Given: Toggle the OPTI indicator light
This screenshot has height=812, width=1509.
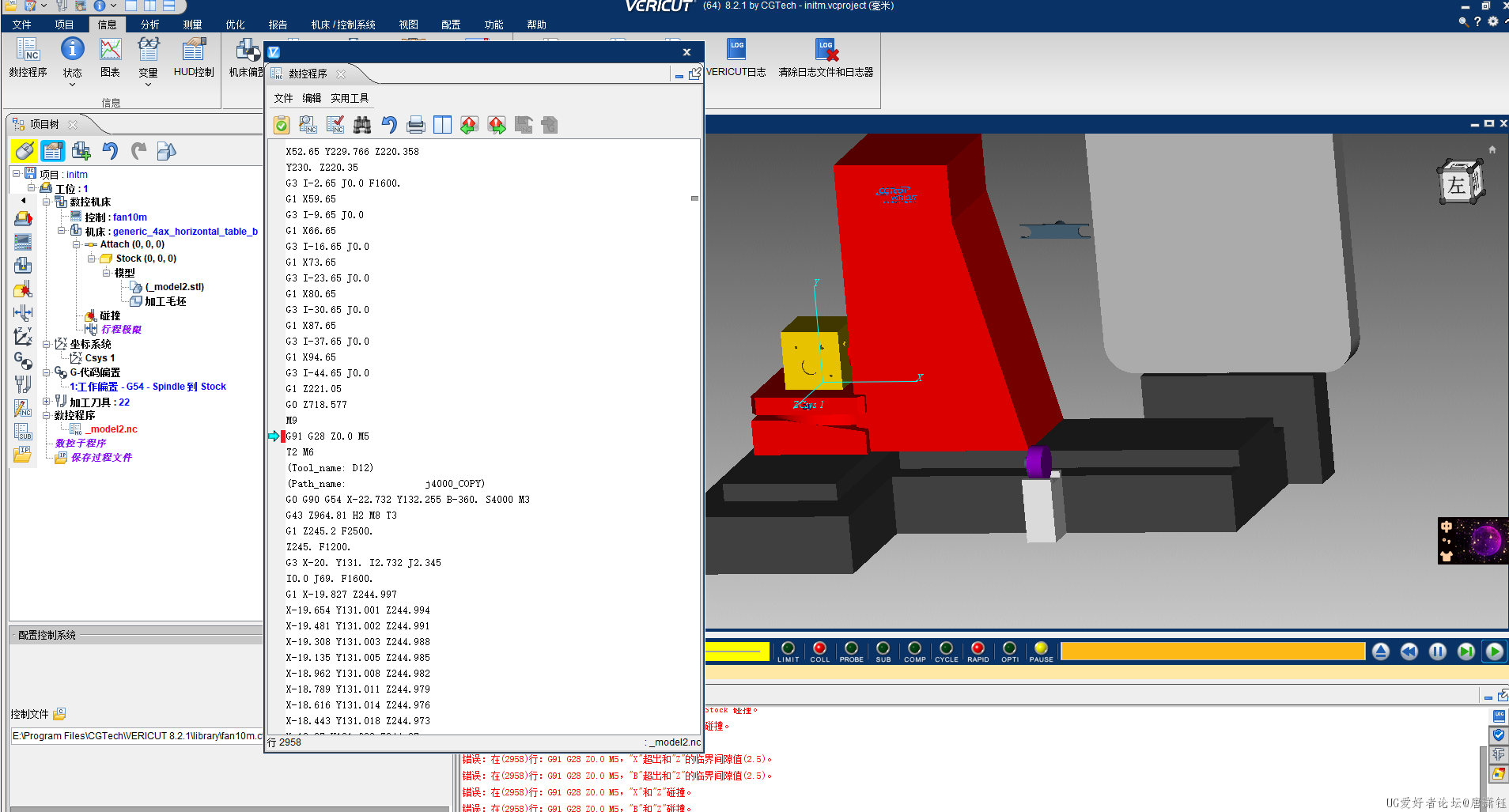Looking at the screenshot, I should click(x=1009, y=651).
